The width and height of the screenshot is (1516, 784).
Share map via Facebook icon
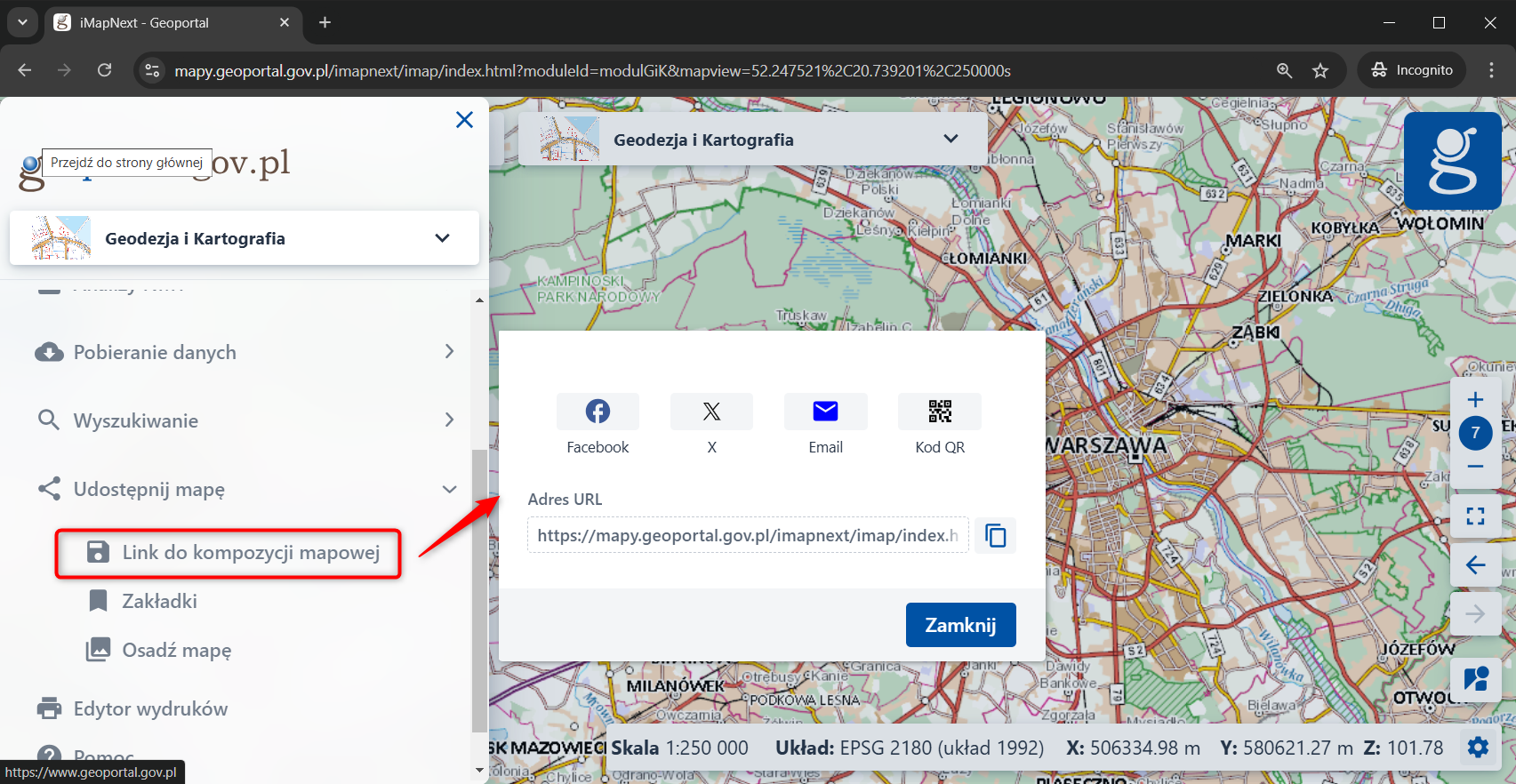(x=598, y=412)
